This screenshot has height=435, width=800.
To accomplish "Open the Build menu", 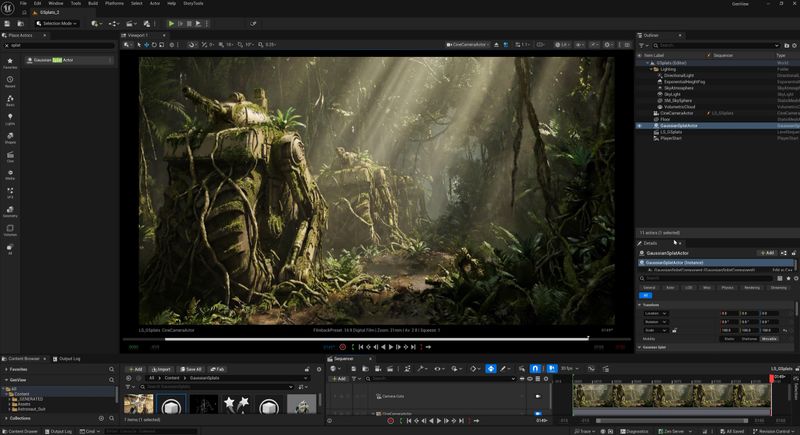I will tap(93, 3).
